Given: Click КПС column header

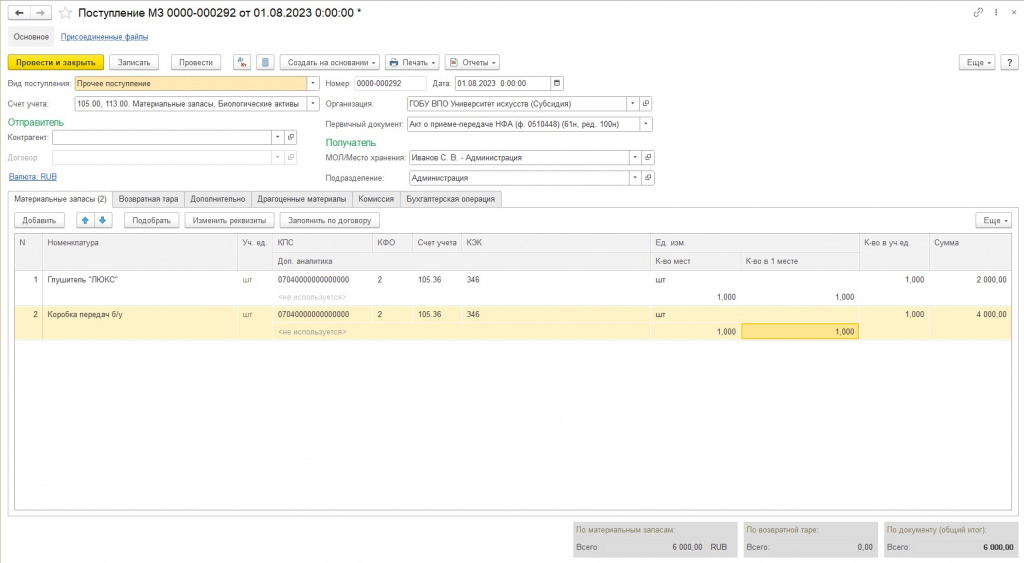Looking at the screenshot, I should point(323,243).
